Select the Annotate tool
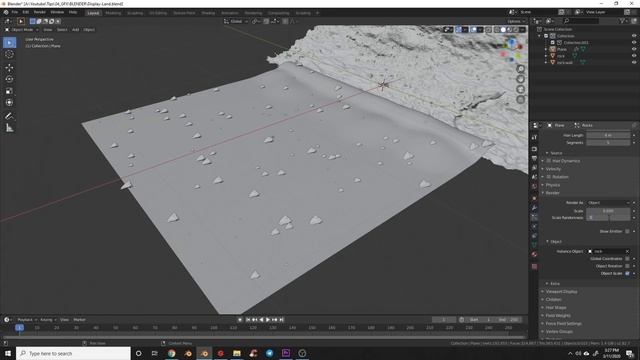The width and height of the screenshot is (640, 360). [9, 116]
